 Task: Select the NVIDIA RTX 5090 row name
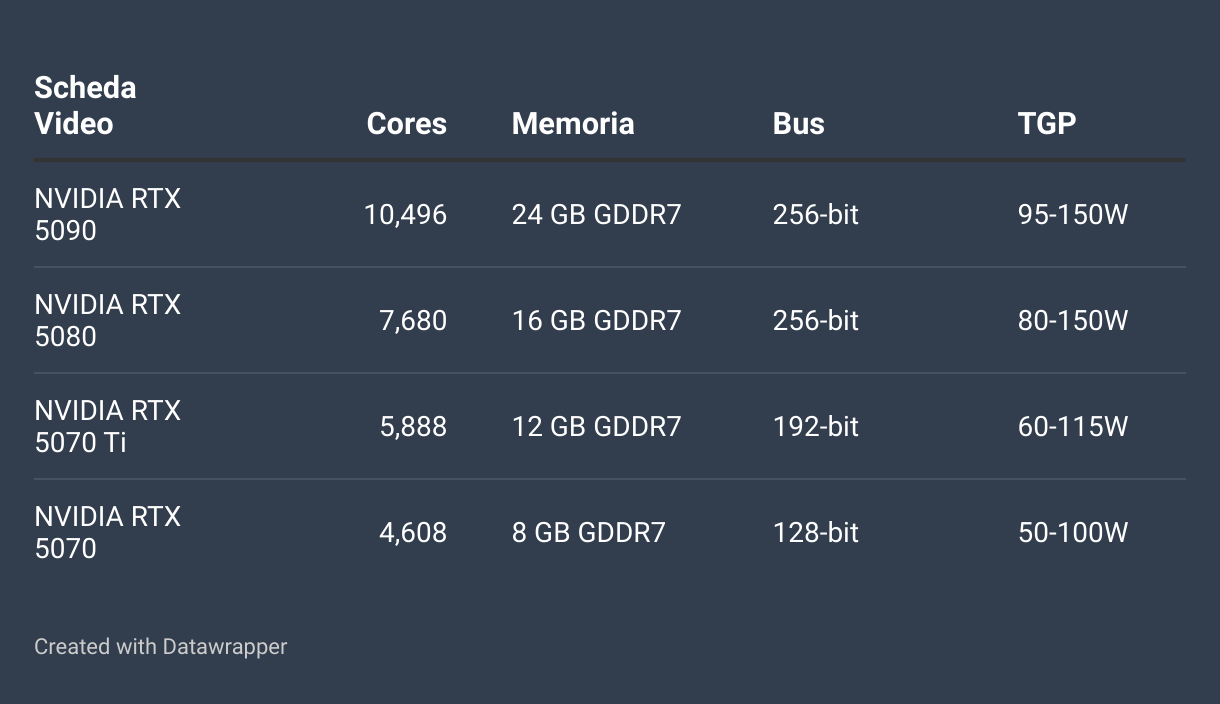(x=108, y=214)
